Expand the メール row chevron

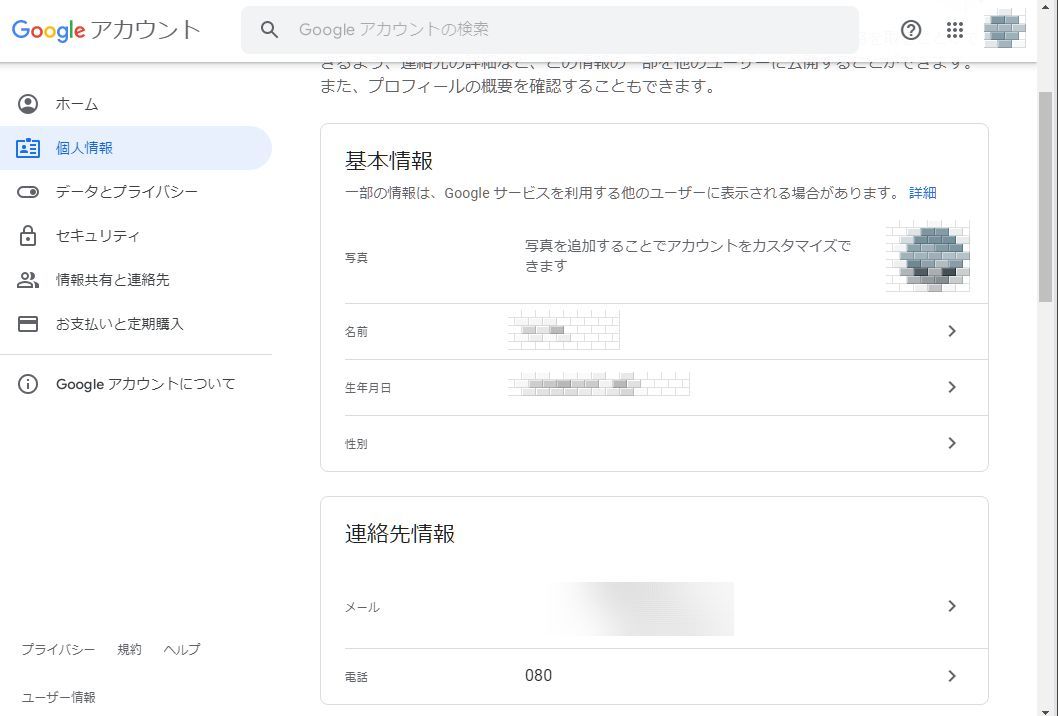(x=951, y=606)
